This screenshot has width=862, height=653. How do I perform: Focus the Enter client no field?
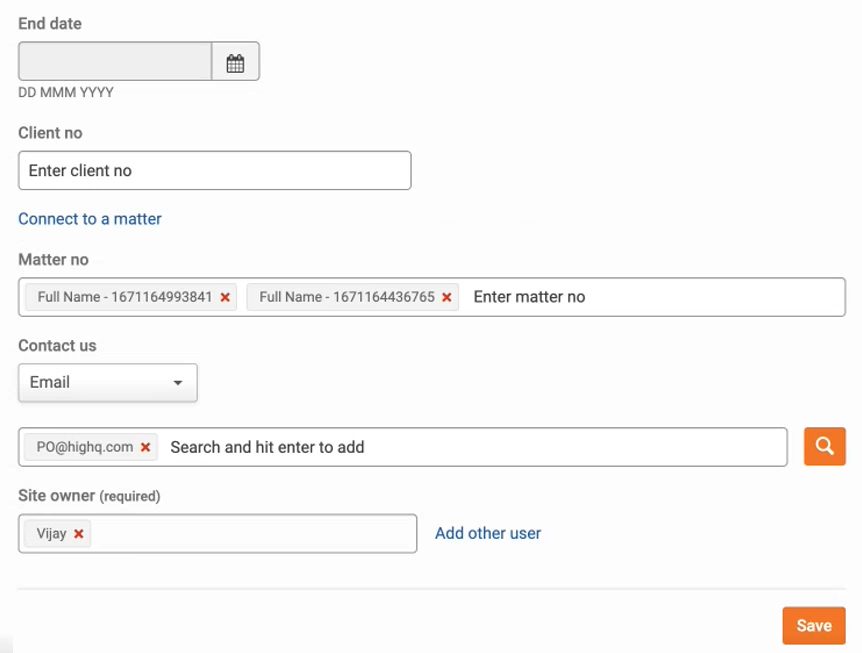pos(215,170)
